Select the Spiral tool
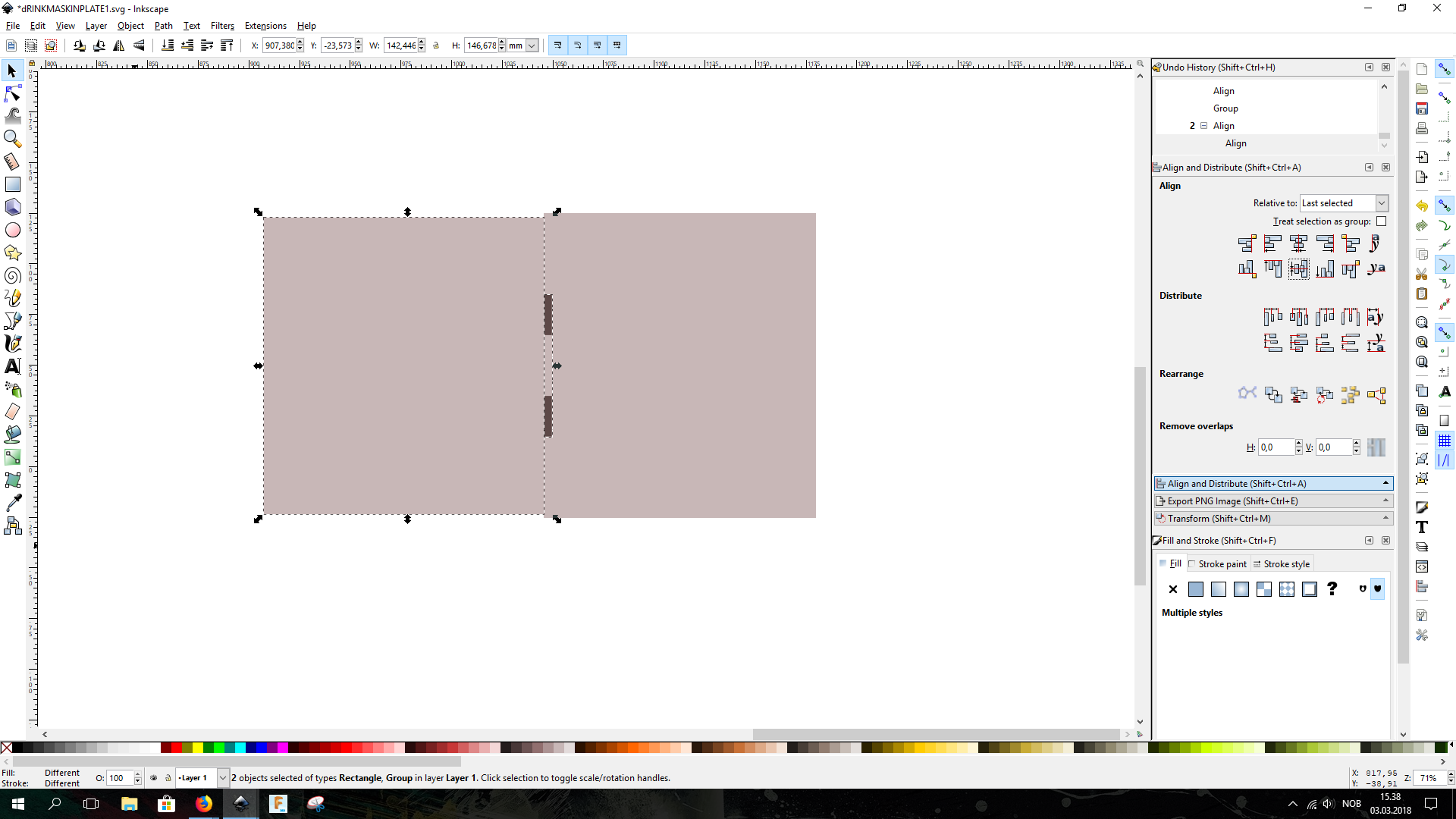The height and width of the screenshot is (819, 1456). (13, 275)
